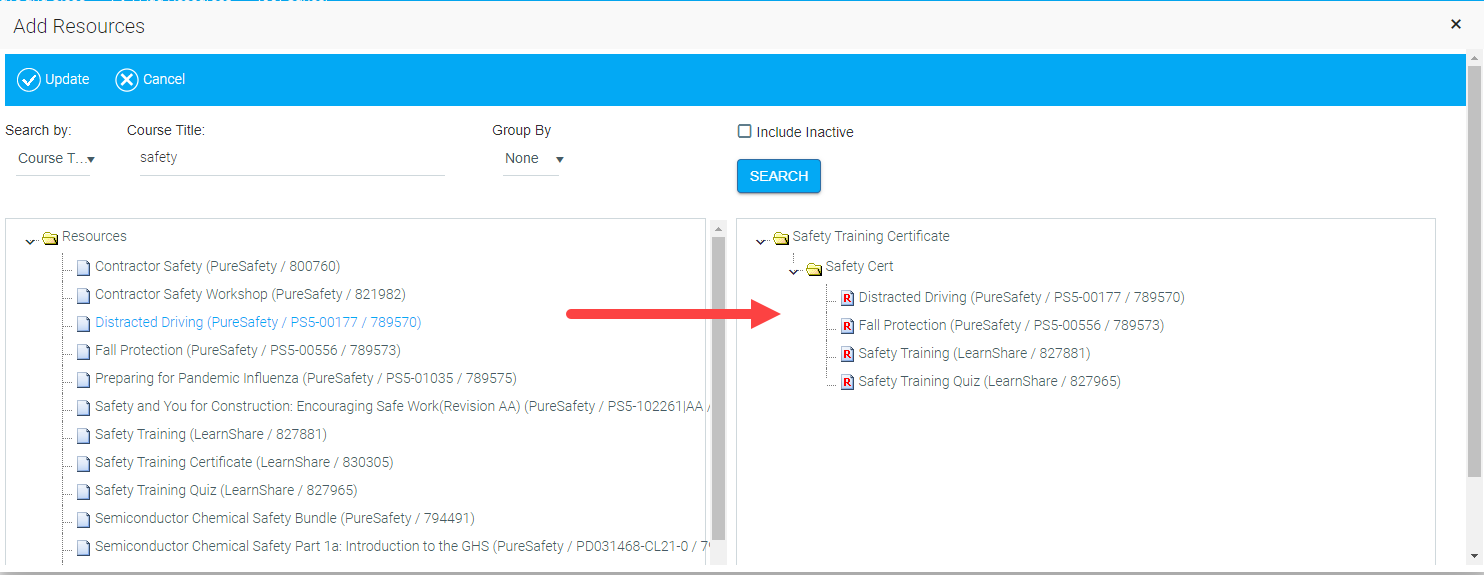This screenshot has width=1484, height=575.
Task: Open the Search by dropdown
Action: [55, 159]
